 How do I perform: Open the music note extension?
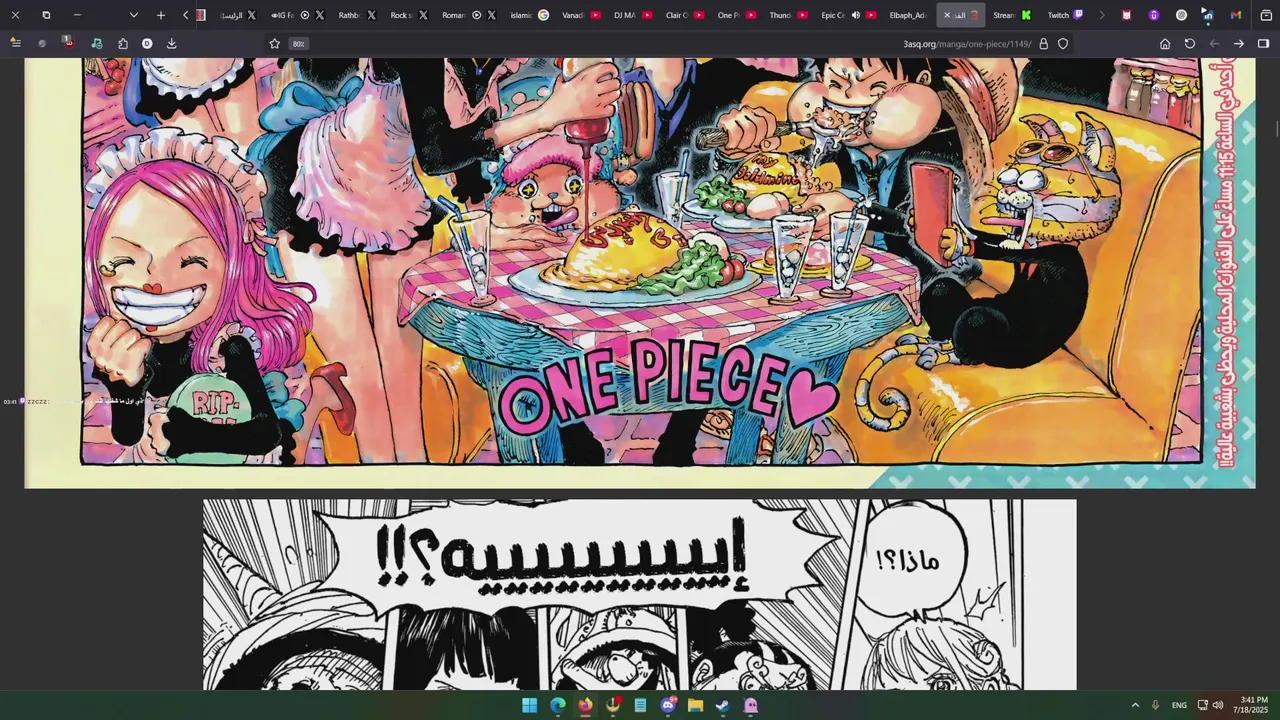point(97,44)
